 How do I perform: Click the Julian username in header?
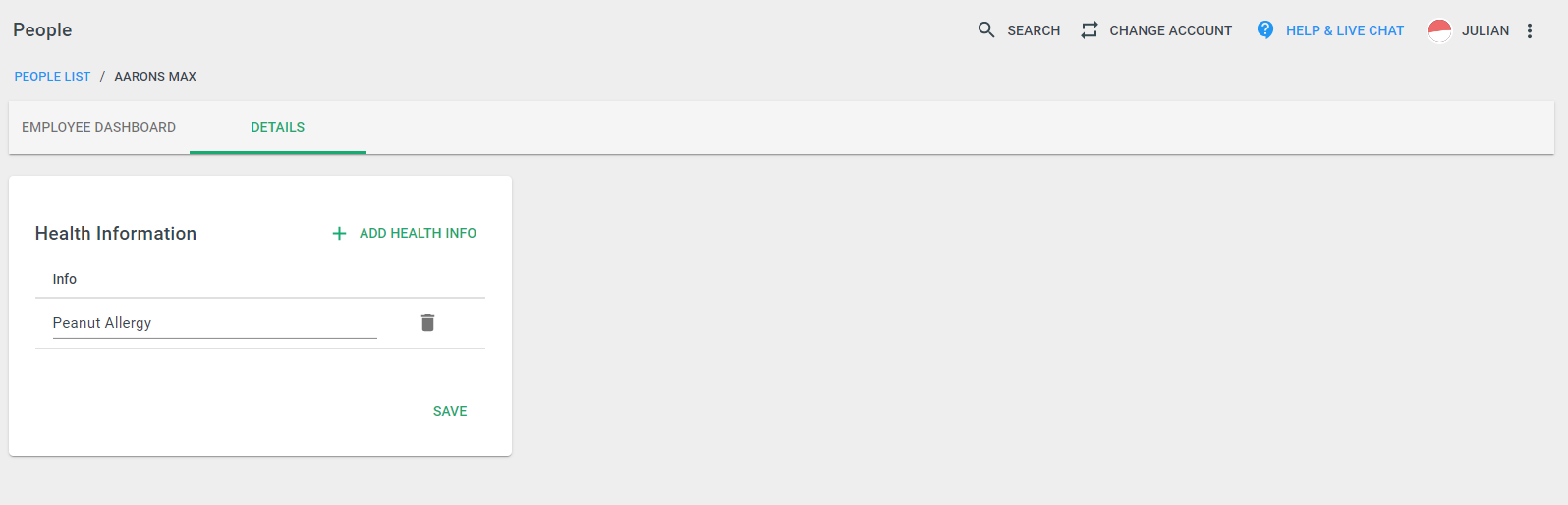(1484, 30)
